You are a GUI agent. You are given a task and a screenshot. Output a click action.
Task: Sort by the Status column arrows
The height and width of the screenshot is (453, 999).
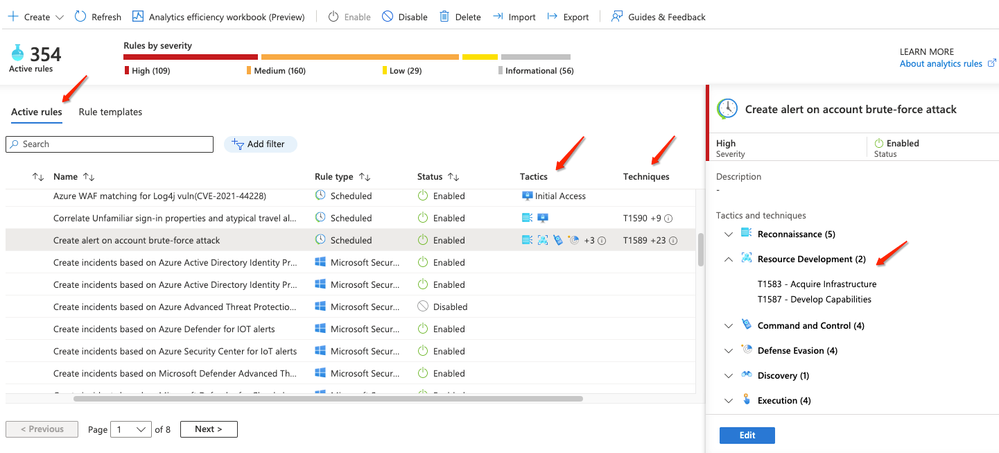pyautogui.click(x=454, y=176)
